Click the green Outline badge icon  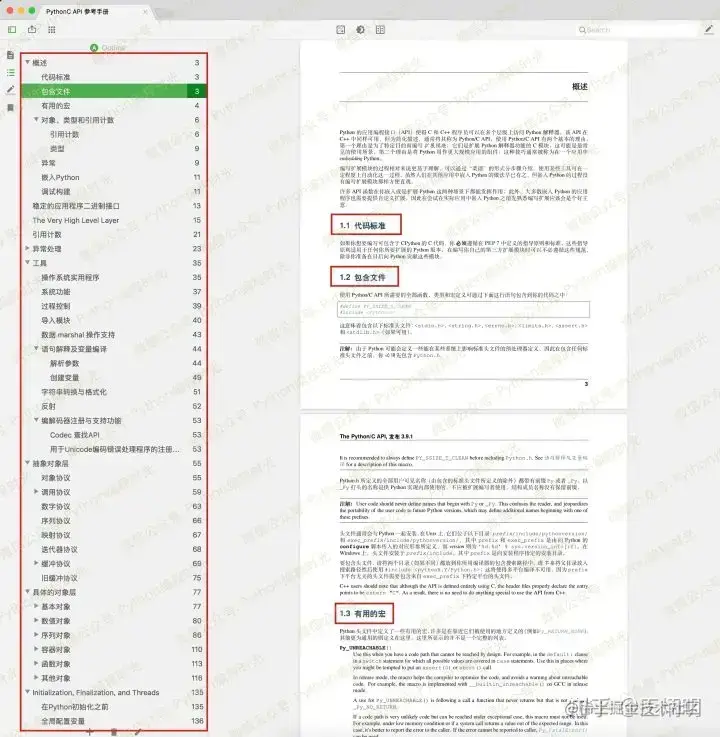pos(94,47)
